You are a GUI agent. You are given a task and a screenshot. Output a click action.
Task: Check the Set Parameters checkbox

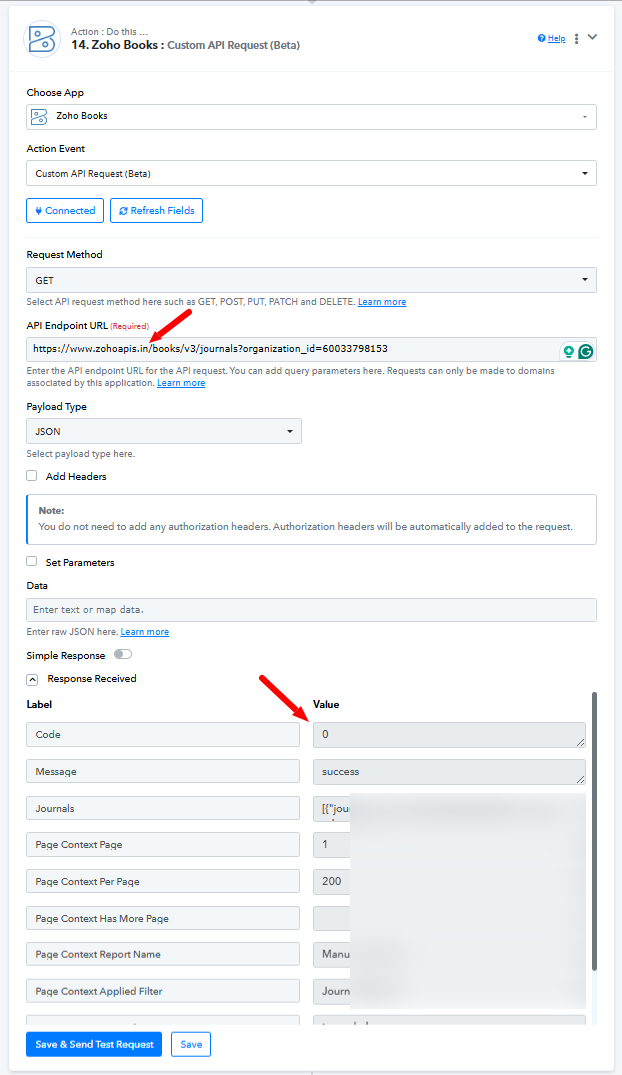pos(32,561)
